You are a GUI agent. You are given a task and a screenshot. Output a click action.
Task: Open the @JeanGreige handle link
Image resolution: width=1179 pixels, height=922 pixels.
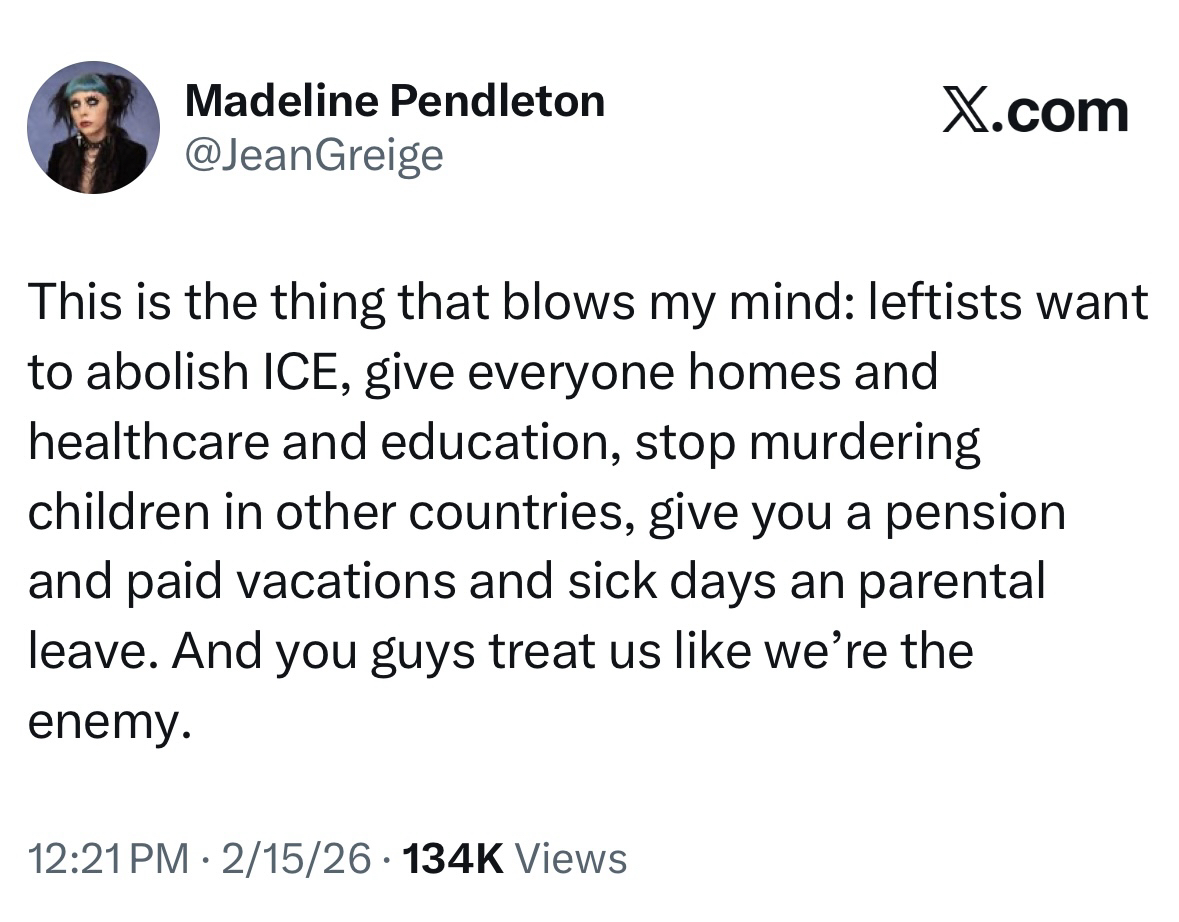coord(314,154)
